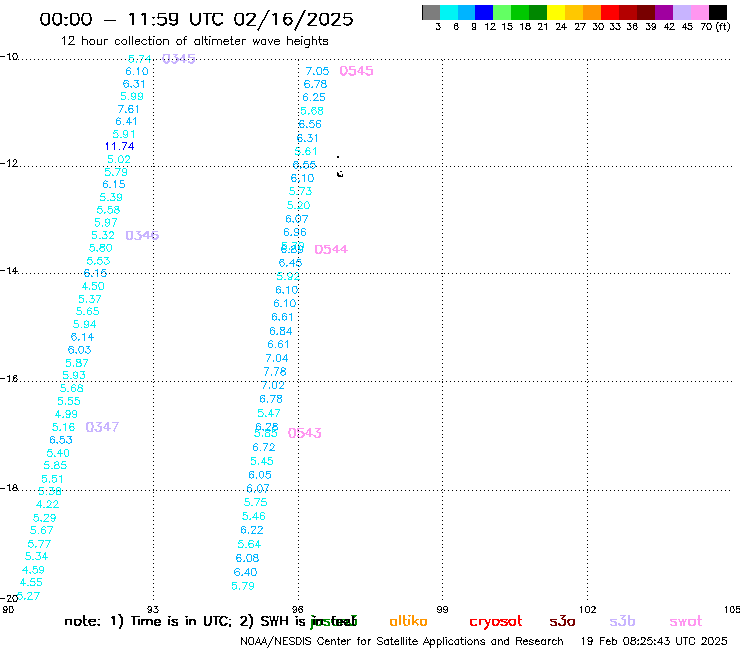Screen dimensions: 740x650
Task: Click the 6.72 value below 0543
Action: [264, 447]
